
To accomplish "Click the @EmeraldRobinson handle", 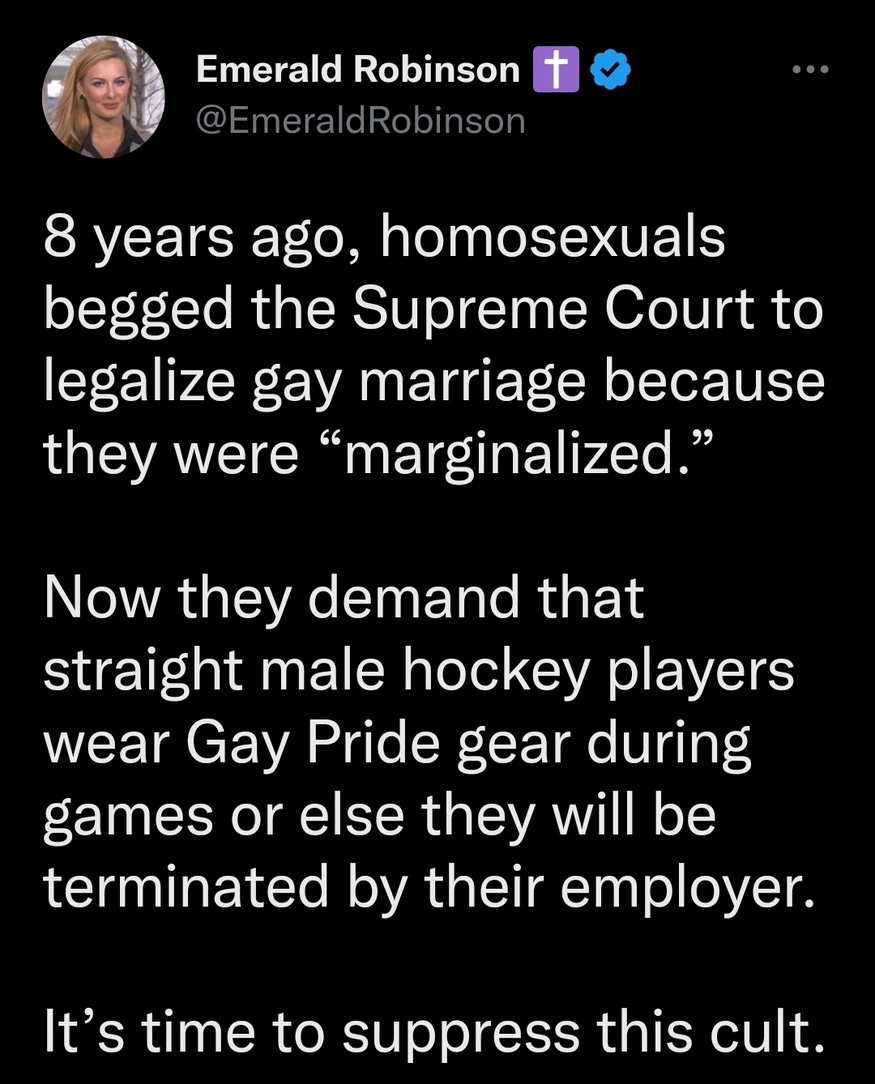I will coord(360,120).
